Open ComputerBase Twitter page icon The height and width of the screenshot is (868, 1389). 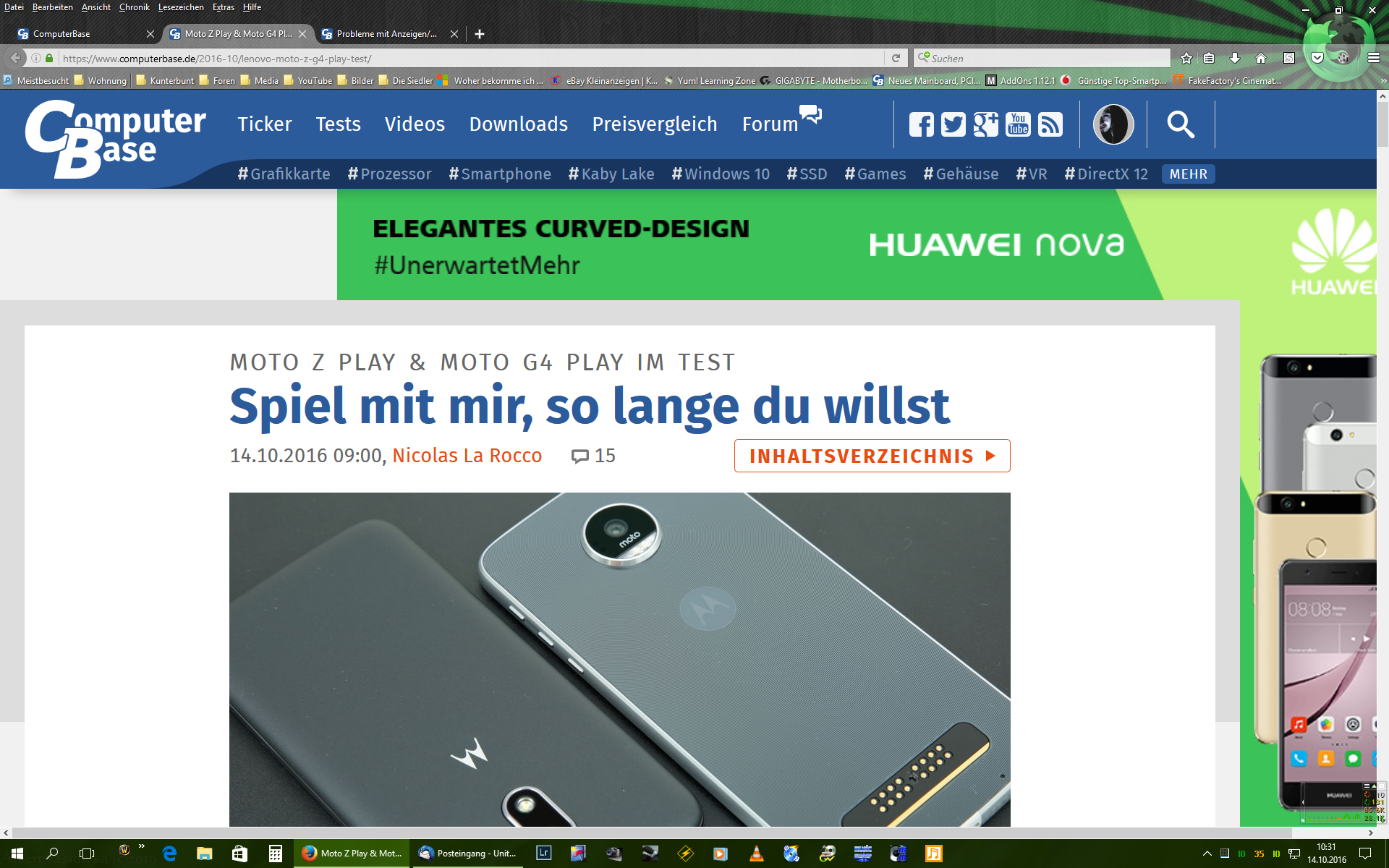pyautogui.click(x=953, y=124)
